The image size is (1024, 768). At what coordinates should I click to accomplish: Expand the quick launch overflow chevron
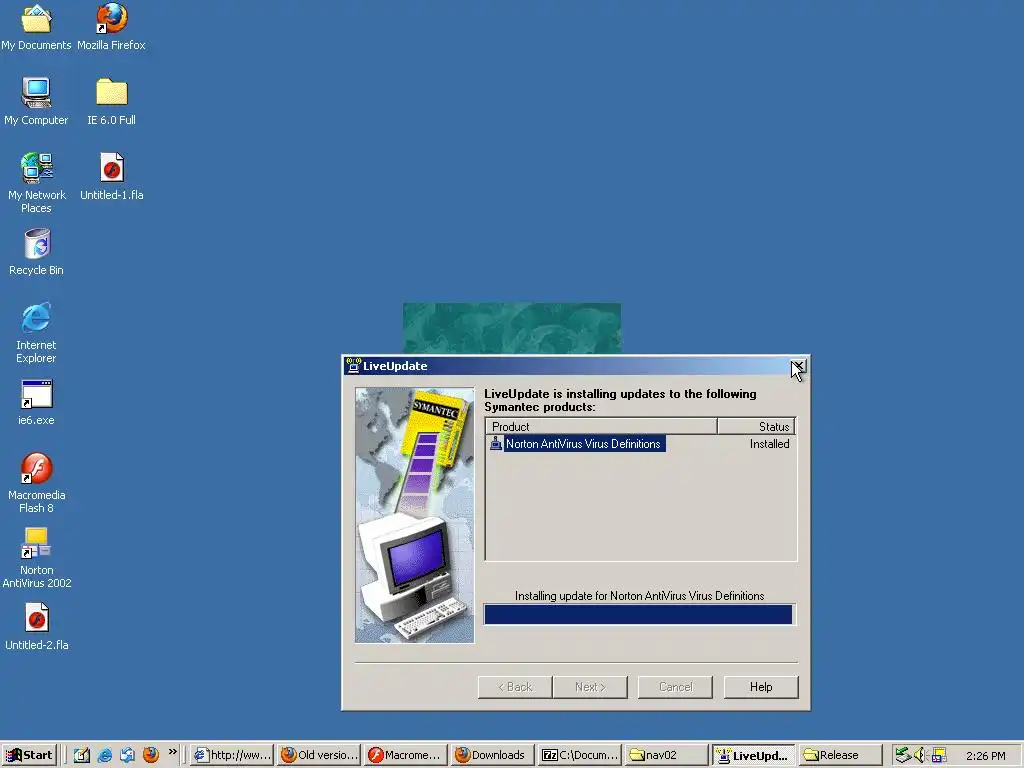(x=172, y=752)
